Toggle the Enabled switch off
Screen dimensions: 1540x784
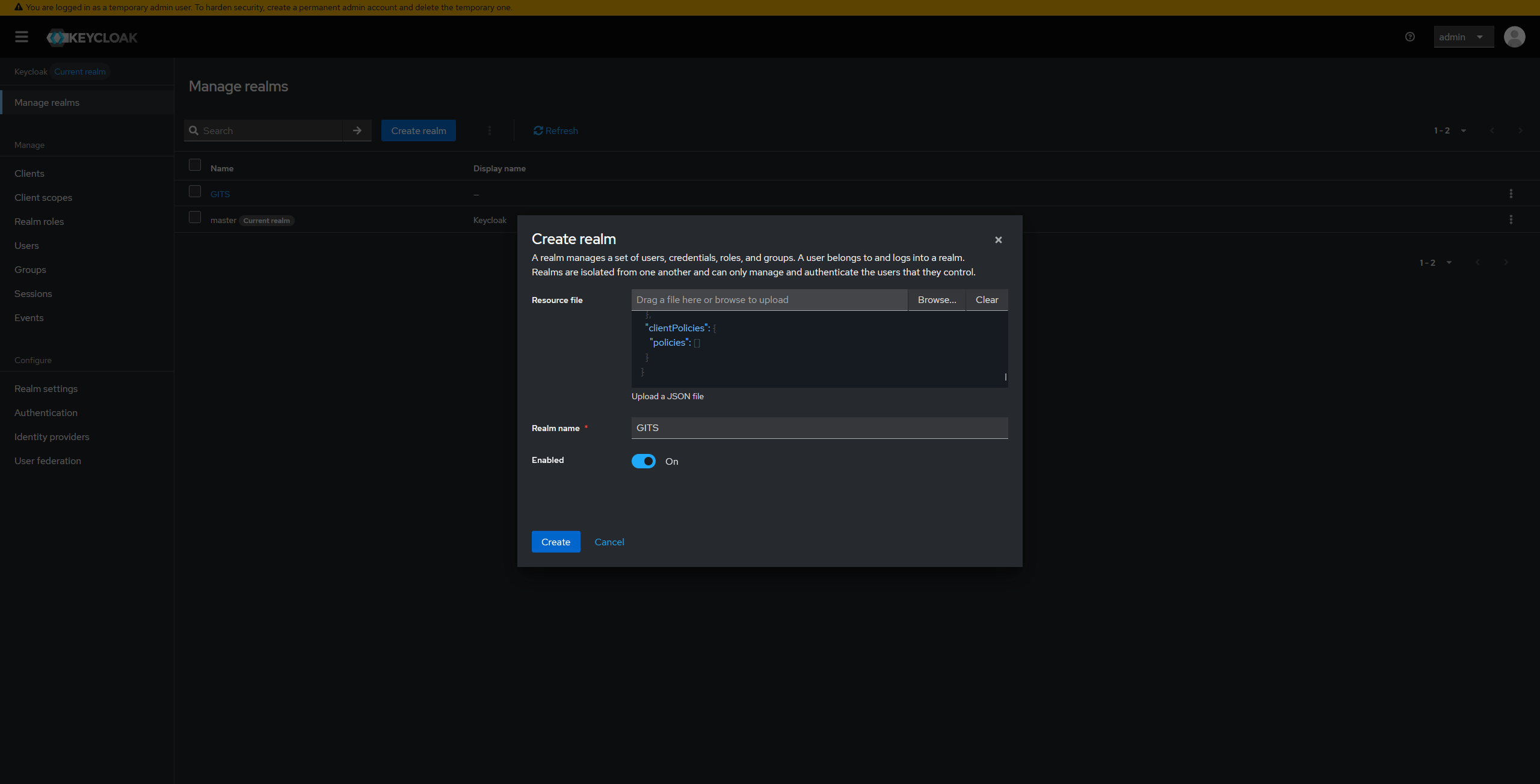(x=644, y=461)
